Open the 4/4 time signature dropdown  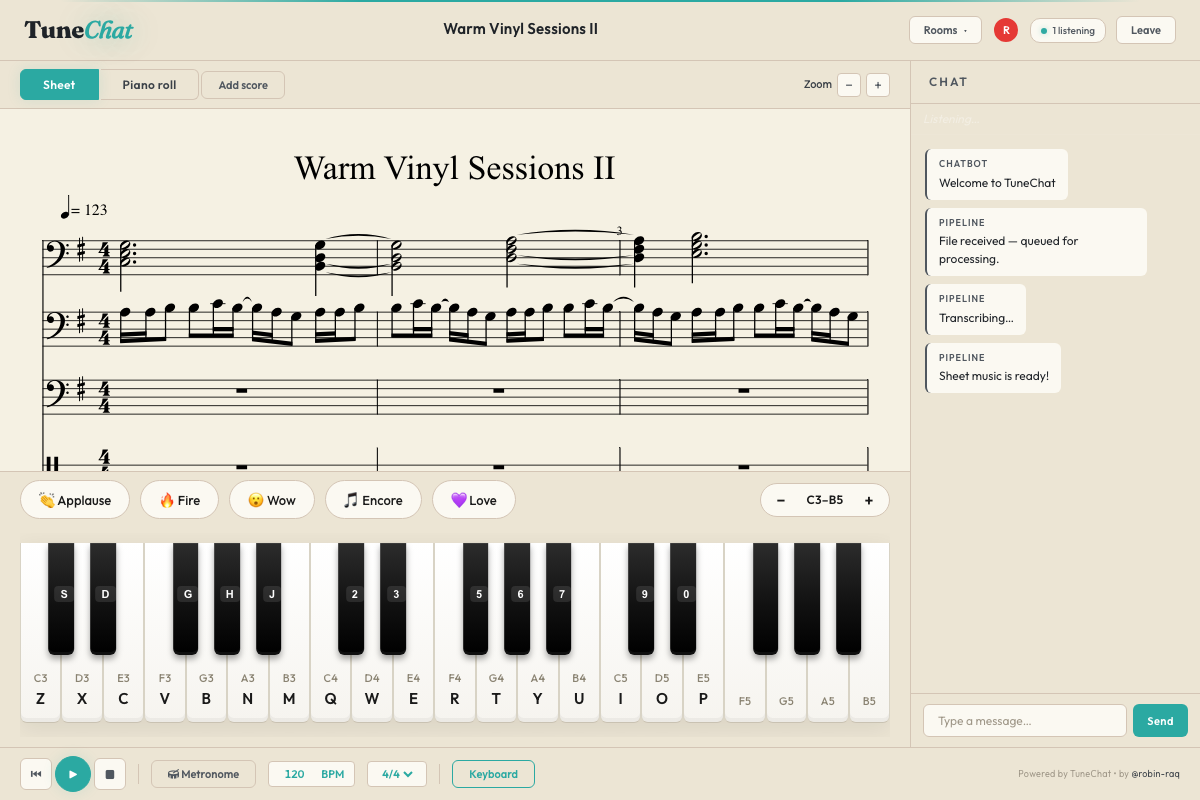pyautogui.click(x=397, y=774)
